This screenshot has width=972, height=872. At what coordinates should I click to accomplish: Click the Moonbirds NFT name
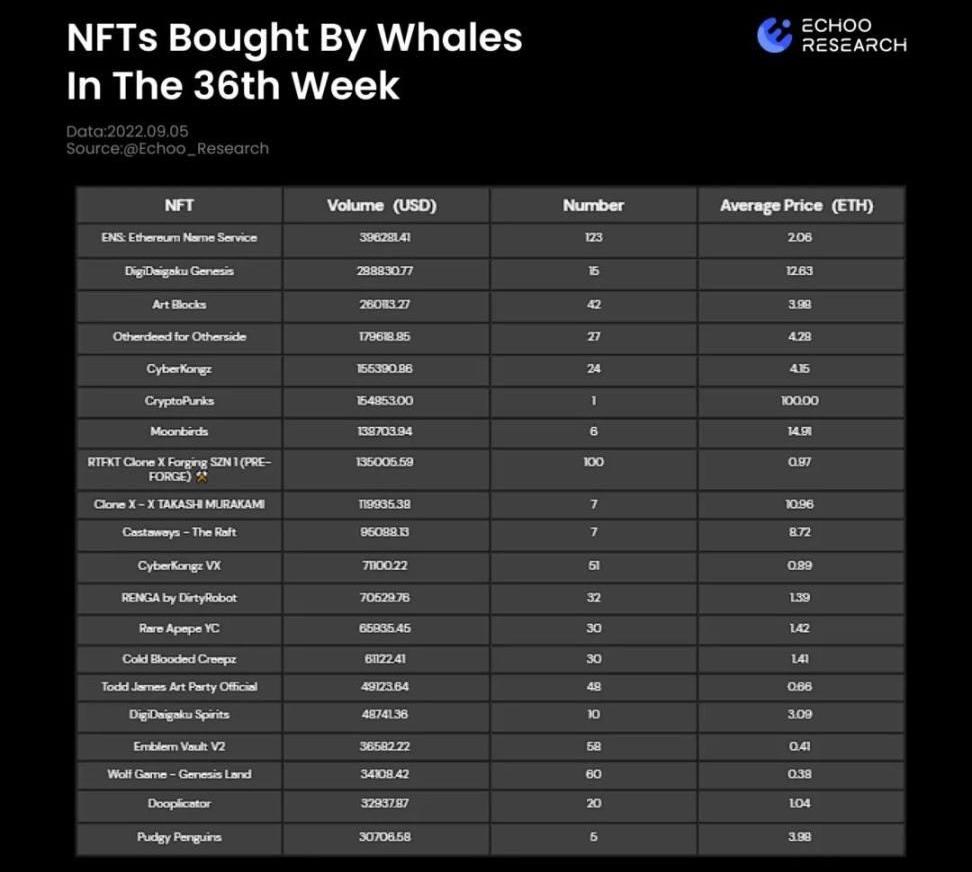click(179, 433)
